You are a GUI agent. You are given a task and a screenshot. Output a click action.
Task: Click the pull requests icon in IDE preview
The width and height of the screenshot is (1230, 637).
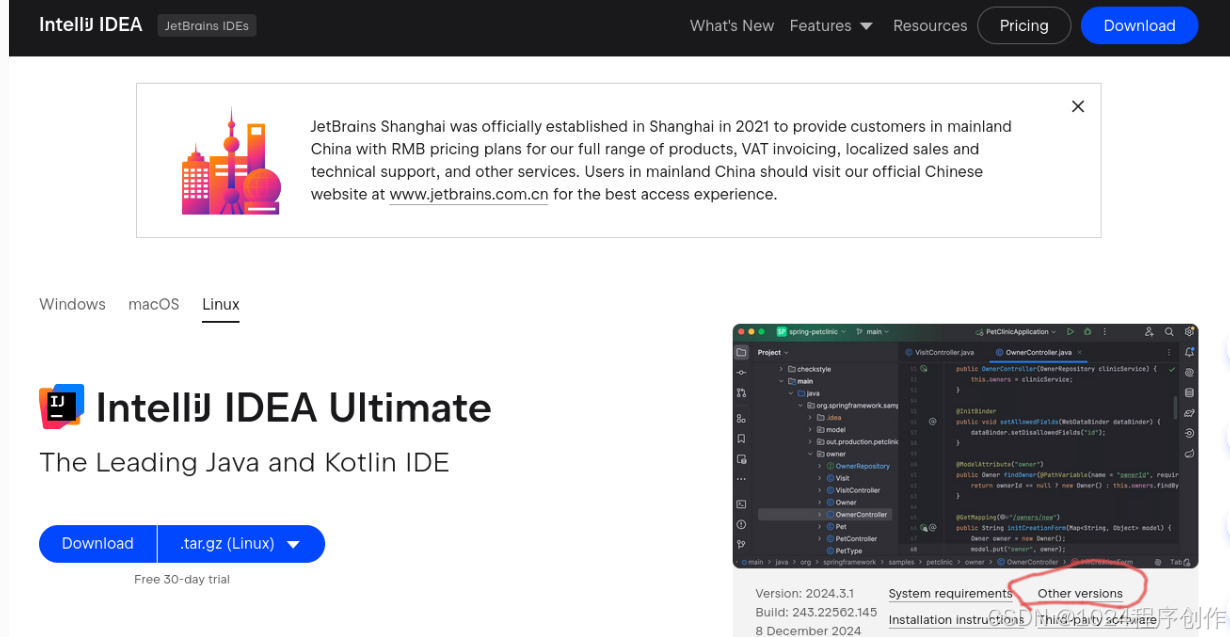(741, 393)
